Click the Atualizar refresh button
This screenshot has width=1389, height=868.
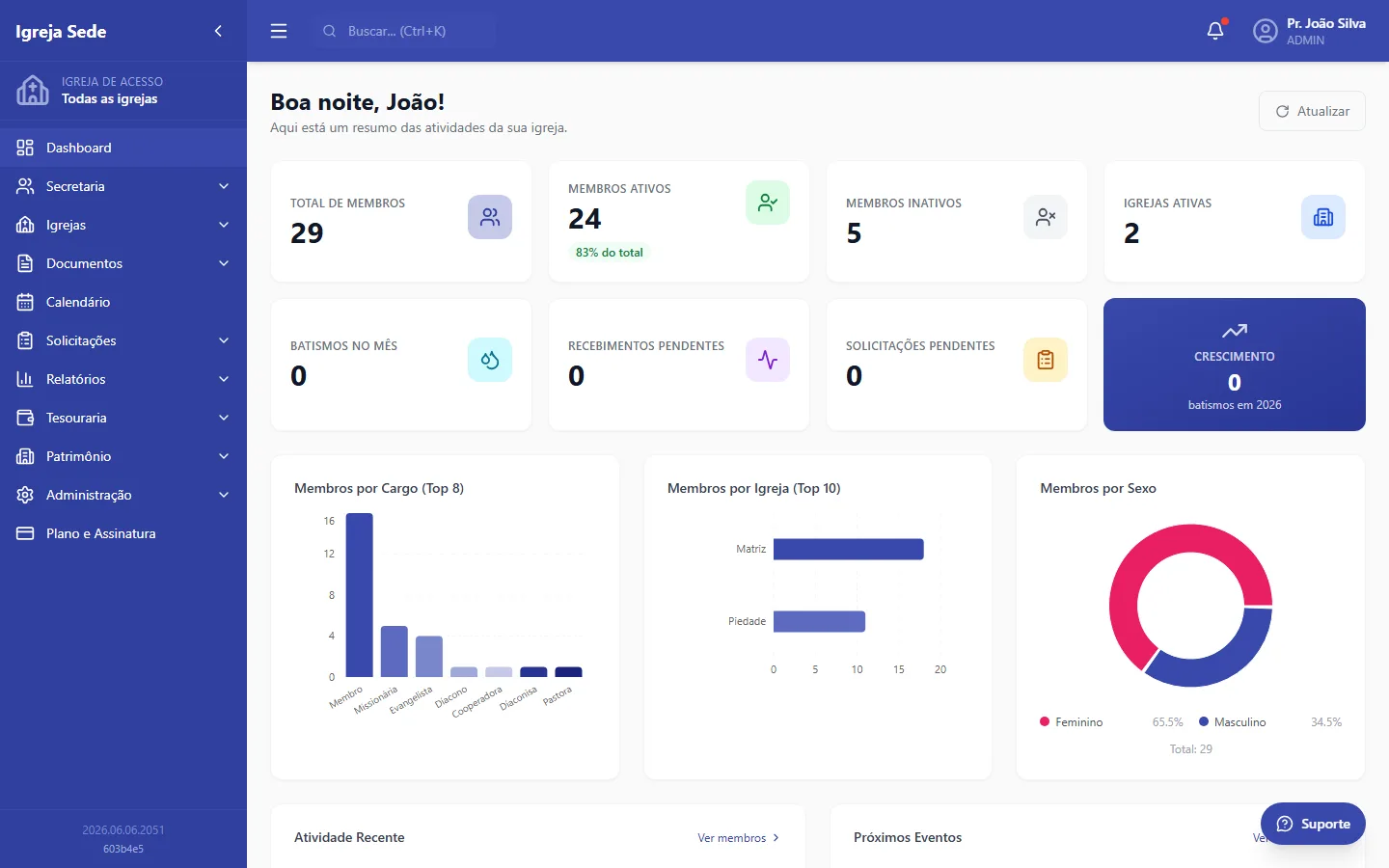[1312, 111]
